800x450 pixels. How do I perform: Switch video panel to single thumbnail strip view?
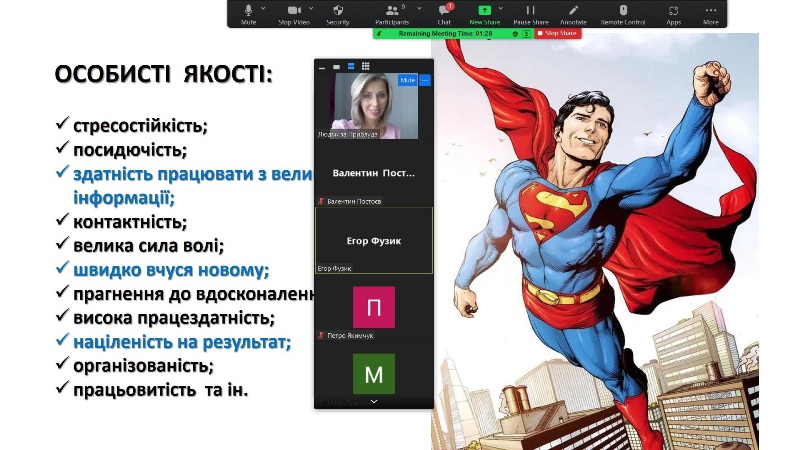tap(336, 67)
